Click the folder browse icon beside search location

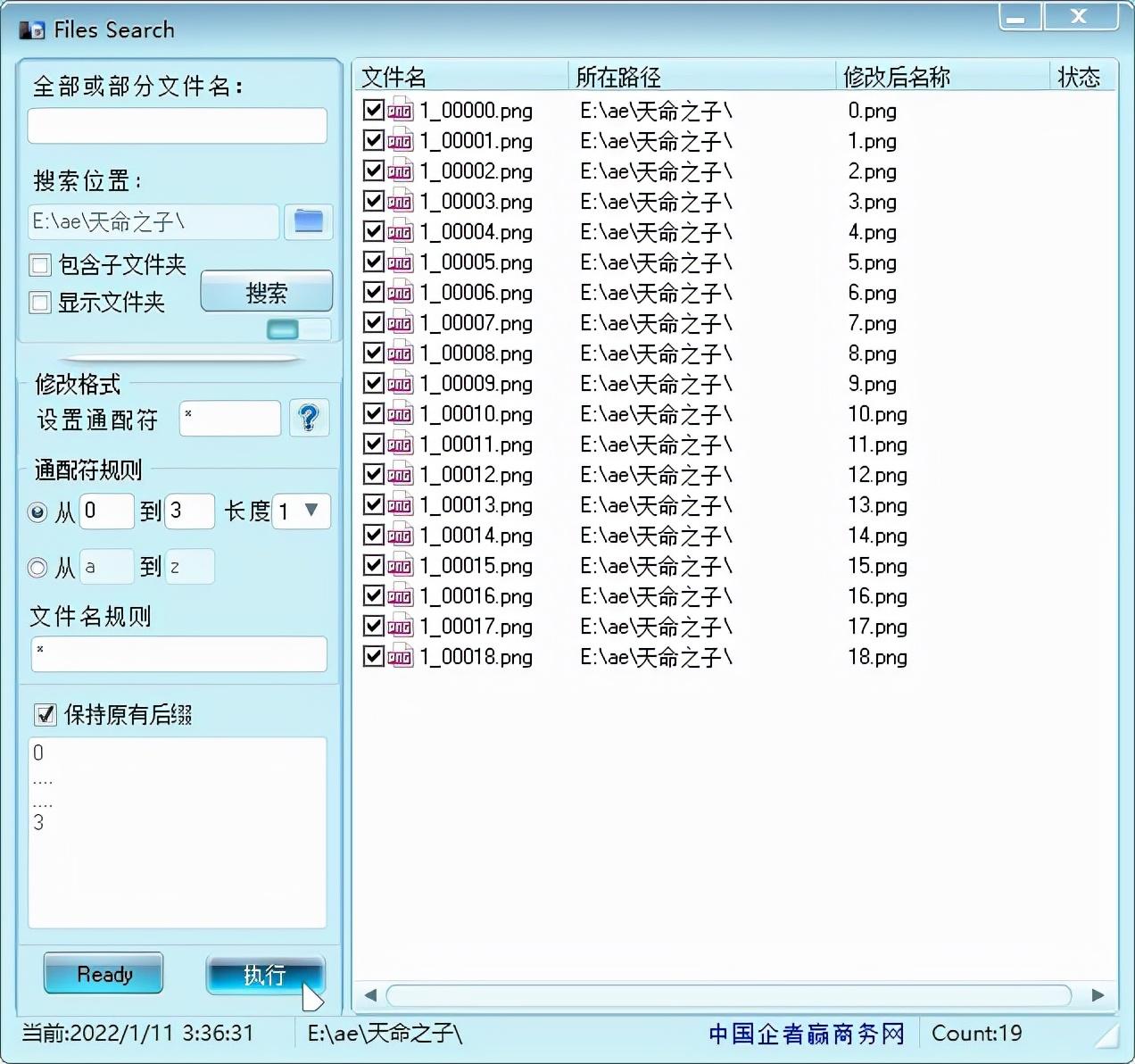click(308, 222)
